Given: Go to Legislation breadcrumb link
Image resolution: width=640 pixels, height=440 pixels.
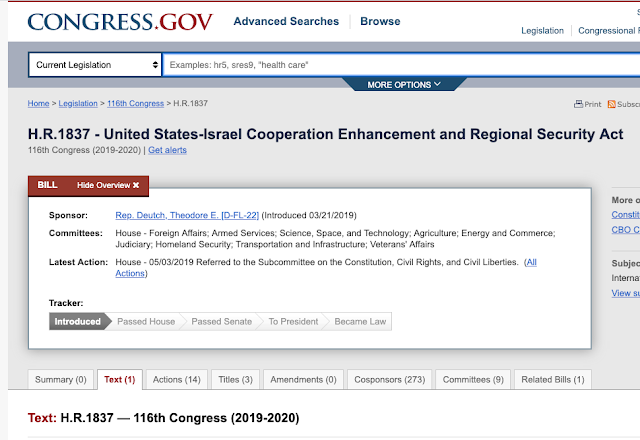Looking at the screenshot, I should 78,104.
